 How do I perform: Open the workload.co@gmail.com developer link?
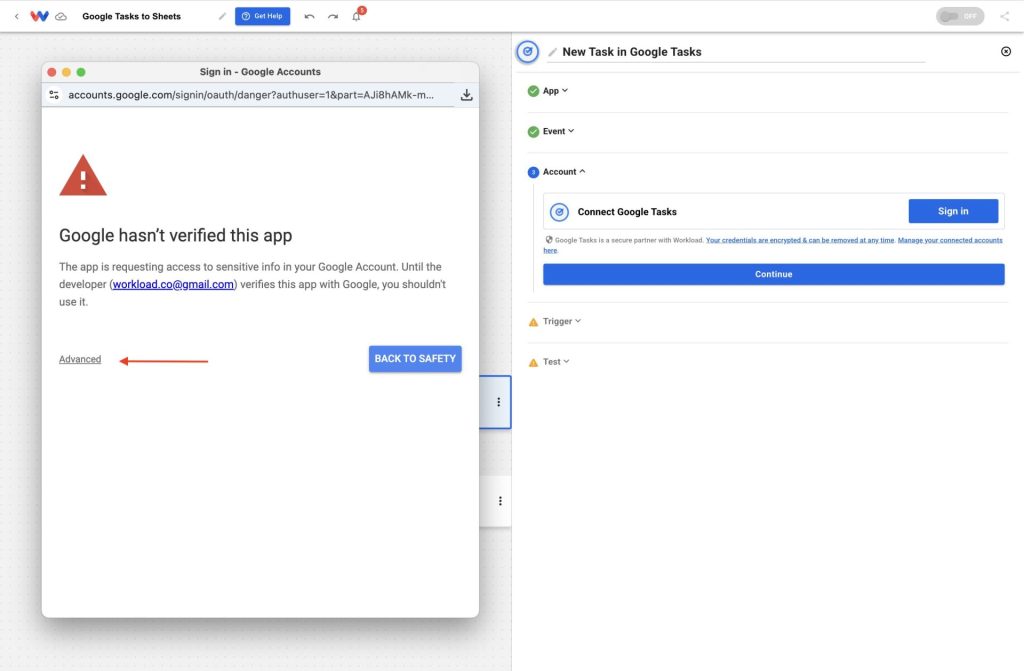point(173,284)
